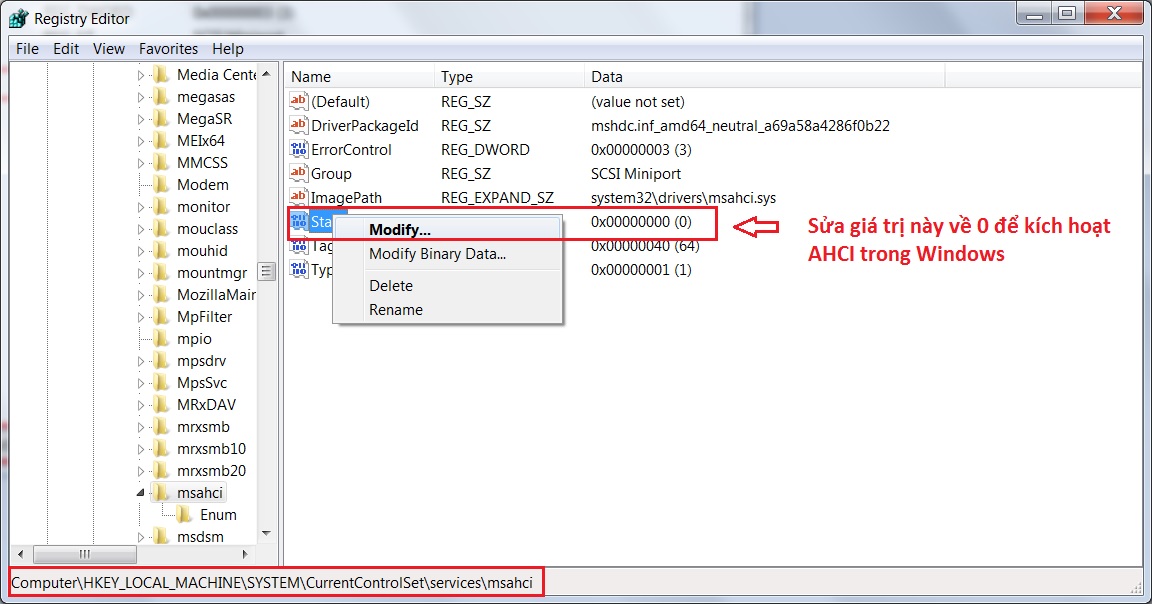The height and width of the screenshot is (606, 1152).
Task: Click the Registry Editor title bar icon
Action: pyautogui.click(x=18, y=18)
